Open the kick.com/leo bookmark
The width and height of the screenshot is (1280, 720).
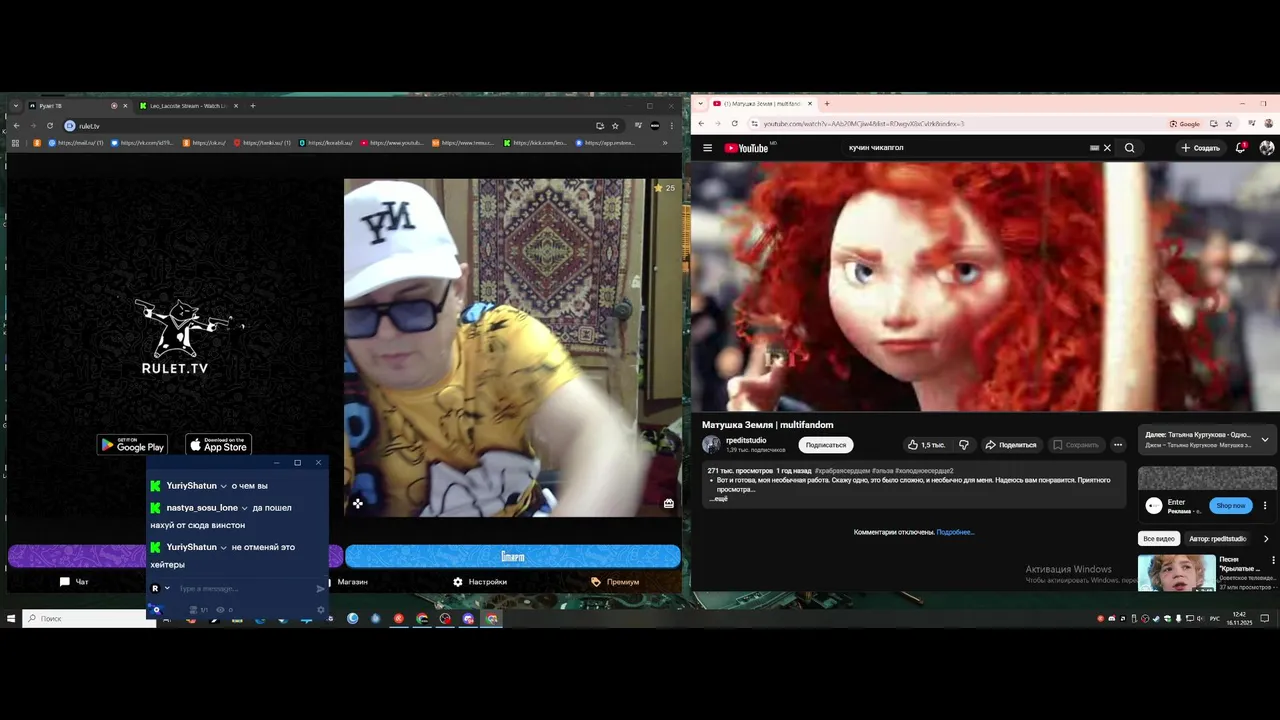[536, 143]
